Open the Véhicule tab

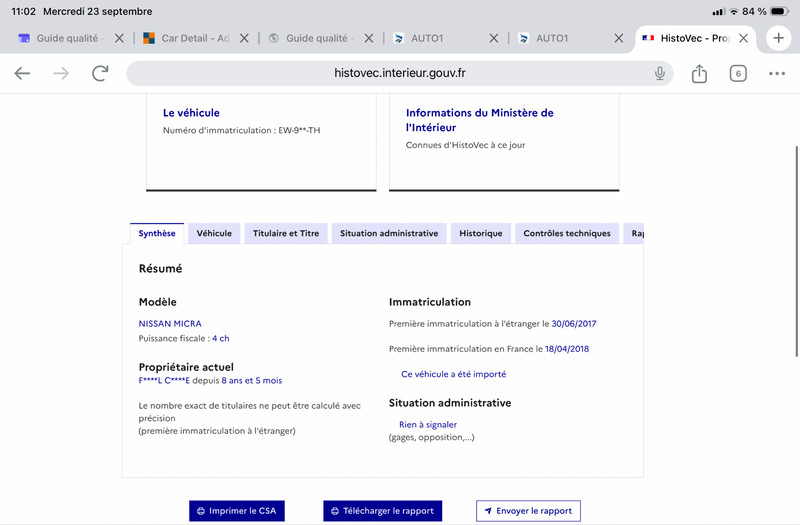[214, 234]
